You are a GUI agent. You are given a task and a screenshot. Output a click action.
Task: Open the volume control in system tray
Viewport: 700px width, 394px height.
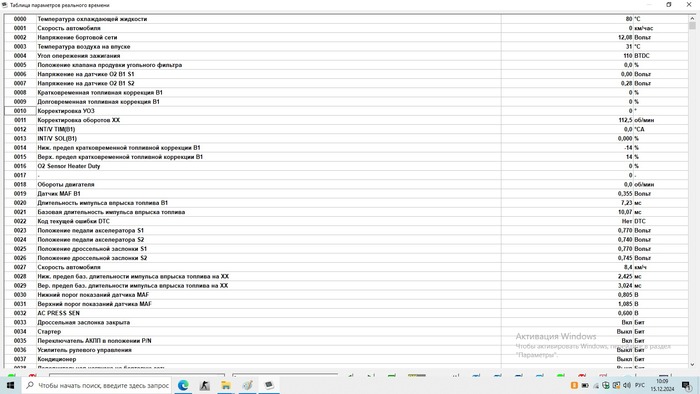(x=626, y=385)
